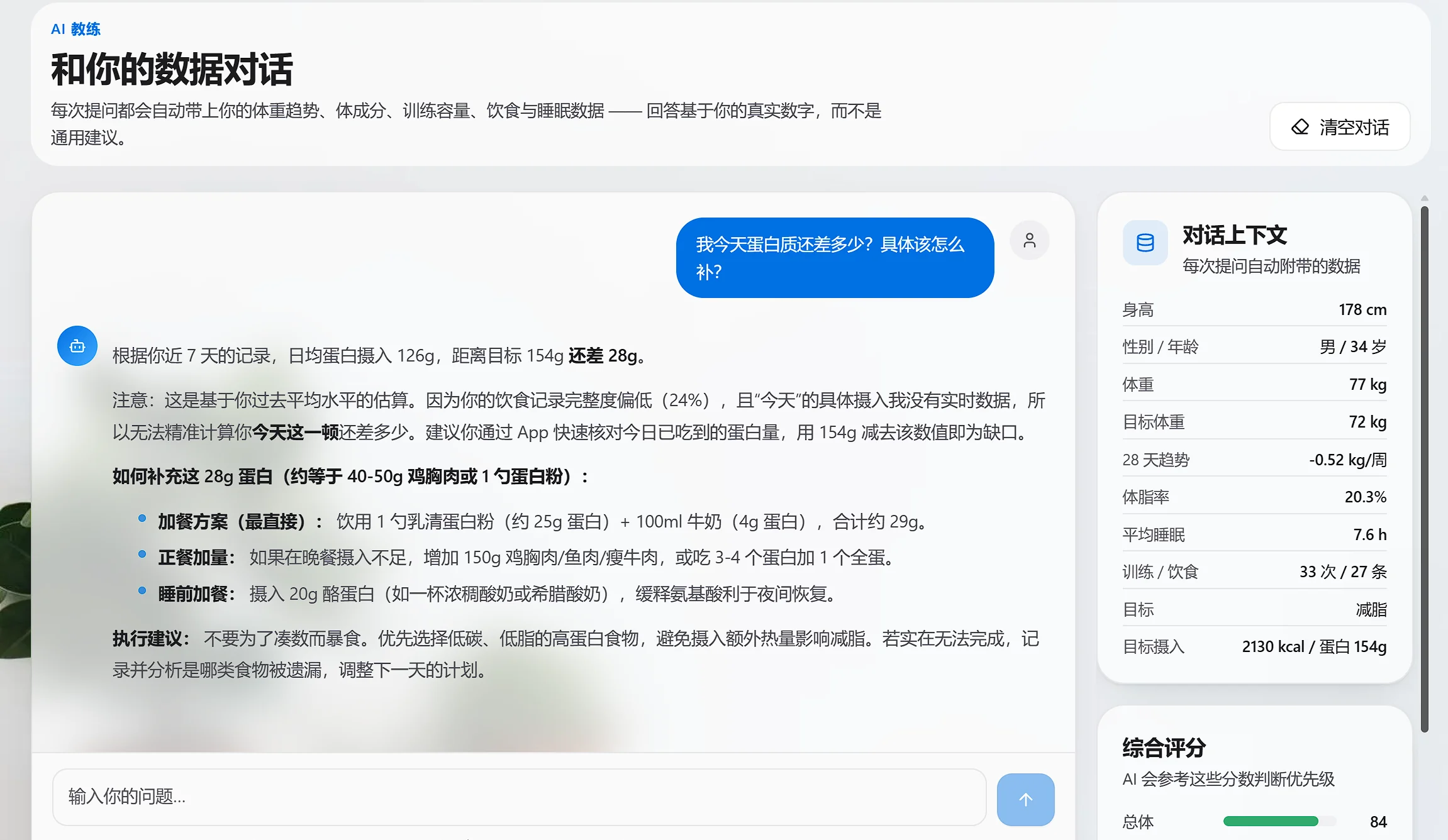This screenshot has width=1448, height=840.
Task: Click the bold 还差 28g text
Action: (606, 355)
